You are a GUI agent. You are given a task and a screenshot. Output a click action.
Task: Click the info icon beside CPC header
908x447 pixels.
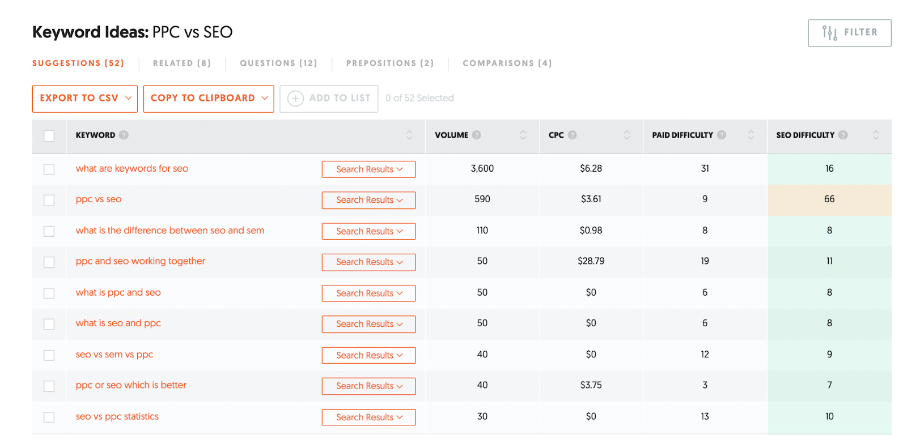tap(573, 135)
